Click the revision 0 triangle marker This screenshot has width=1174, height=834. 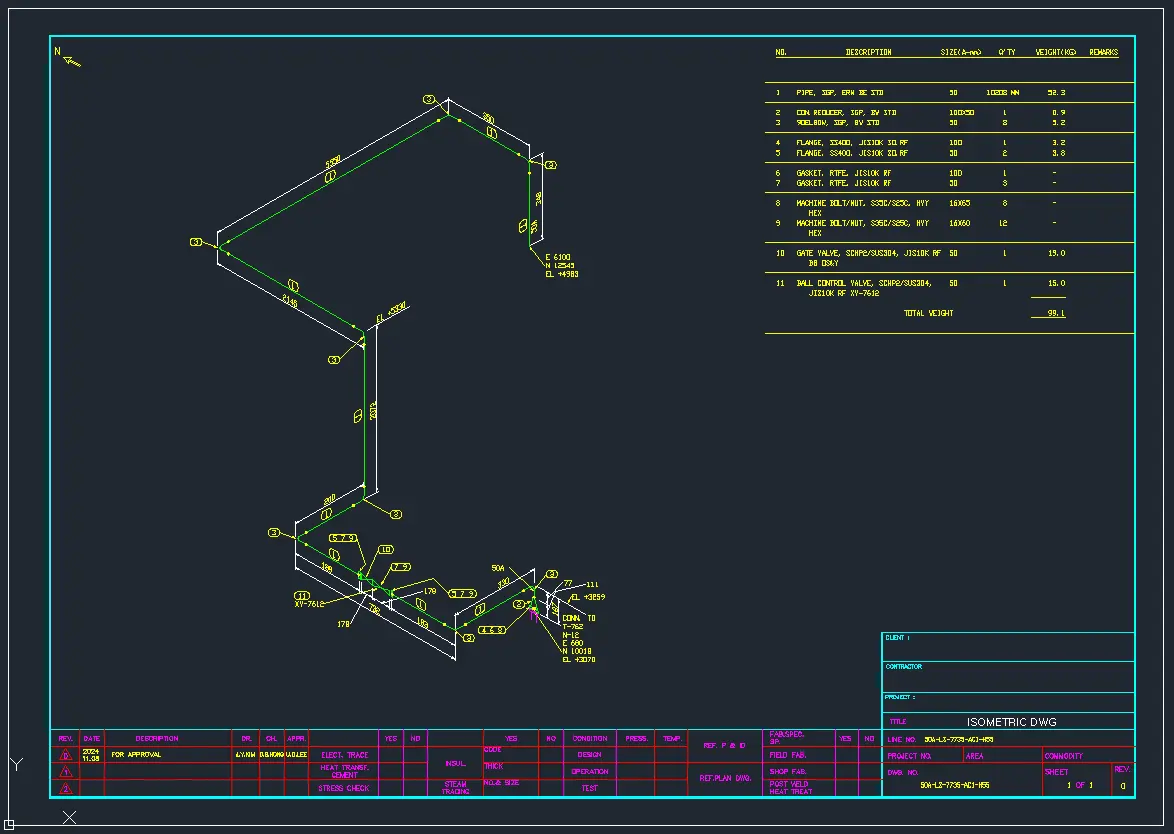tap(66, 755)
